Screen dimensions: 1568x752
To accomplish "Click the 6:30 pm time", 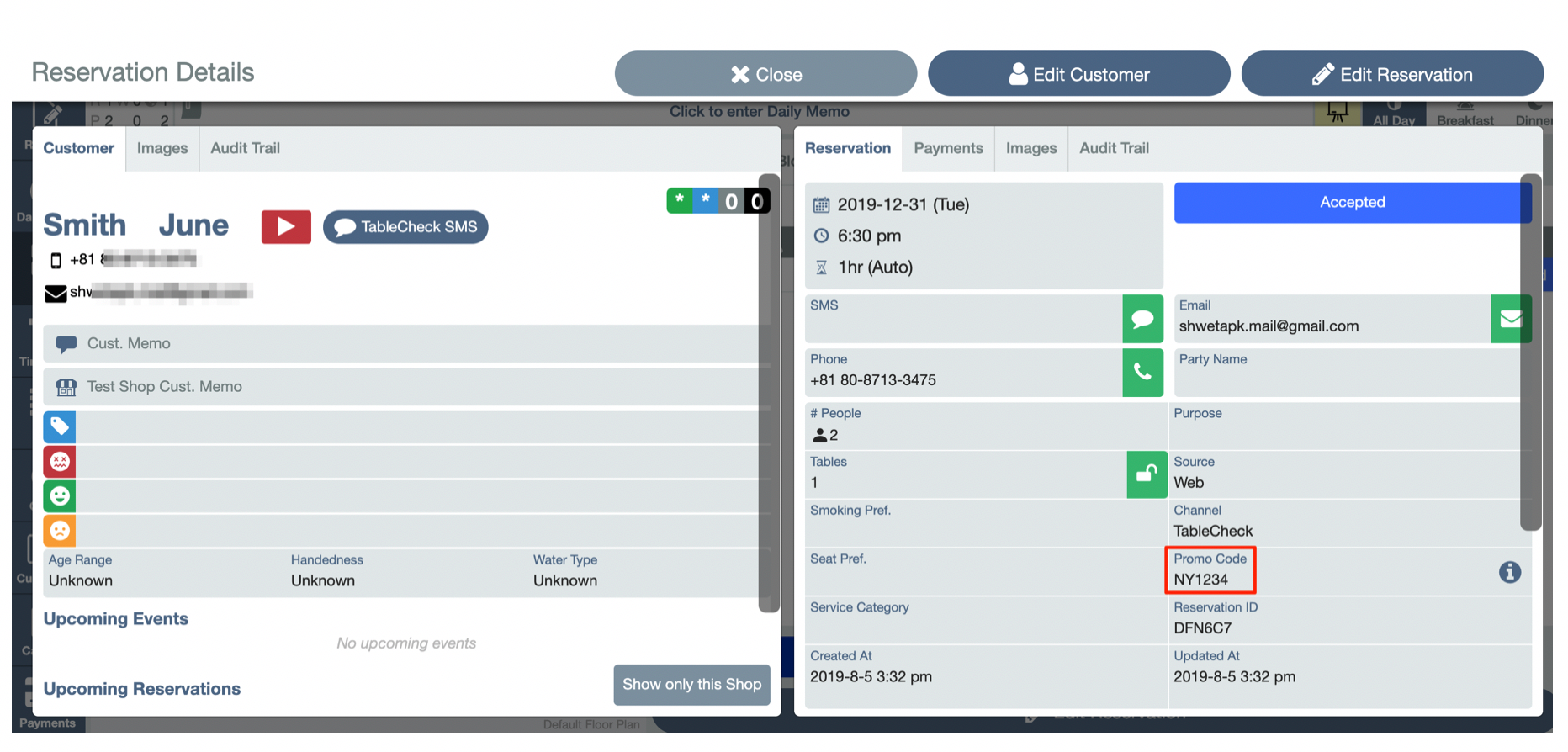I will 869,236.
